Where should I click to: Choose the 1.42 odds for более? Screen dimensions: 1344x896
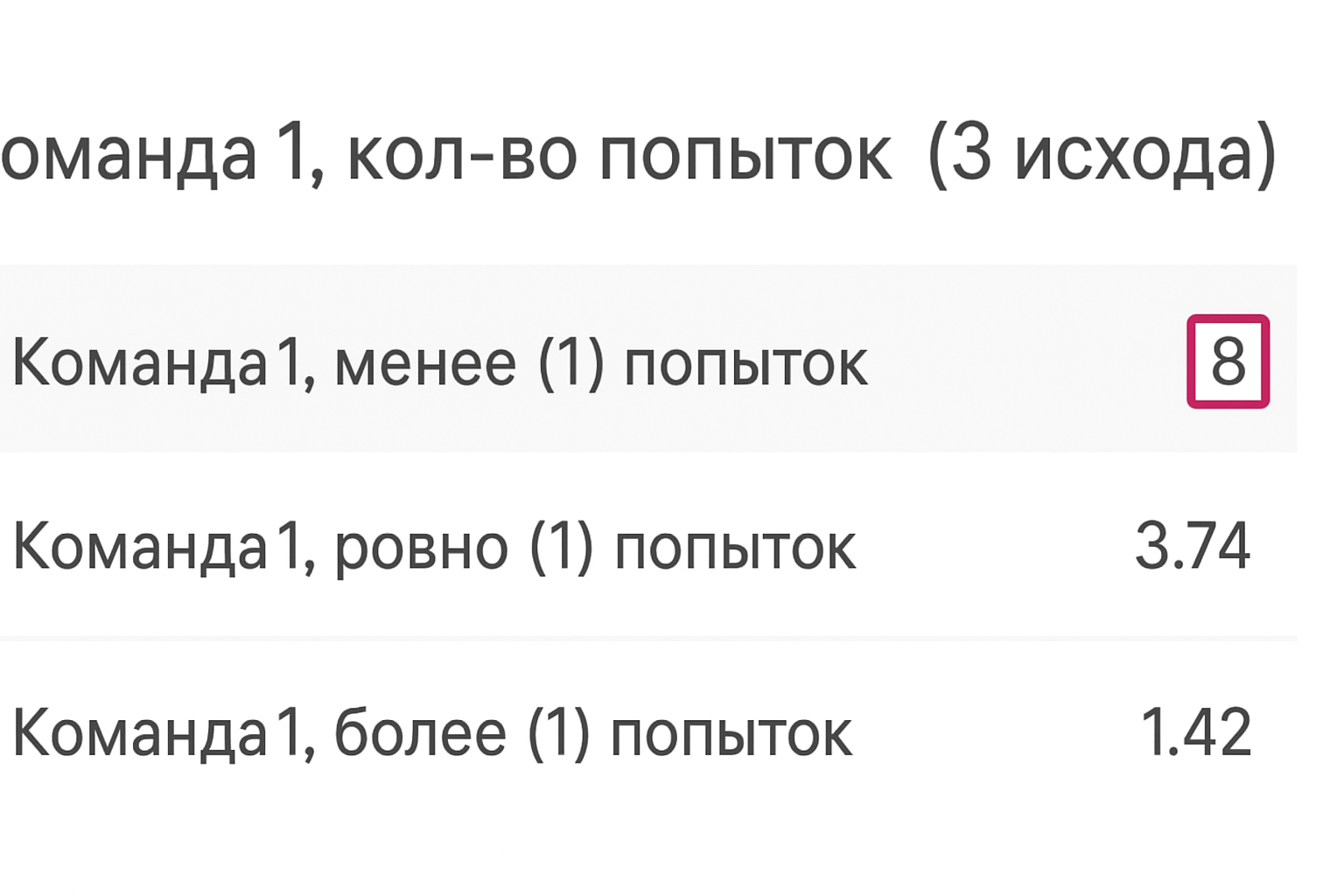[x=1195, y=731]
